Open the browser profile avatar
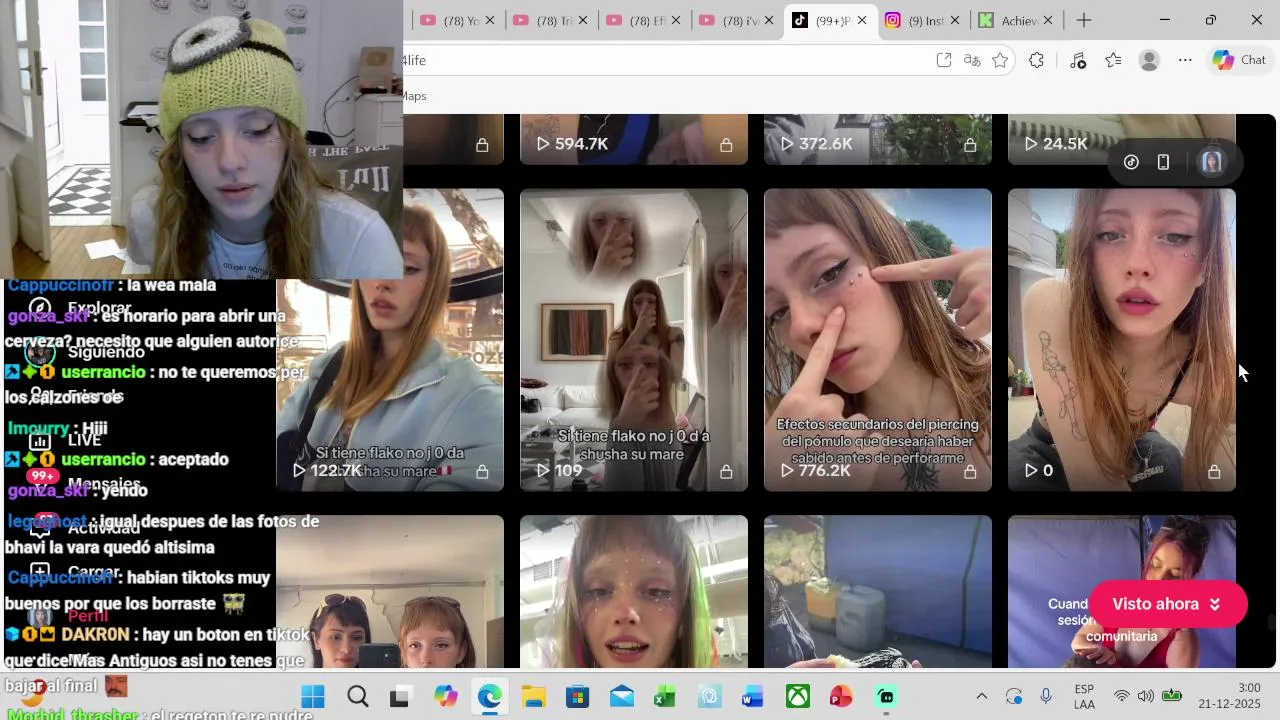The height and width of the screenshot is (720, 1280). pos(1149,60)
